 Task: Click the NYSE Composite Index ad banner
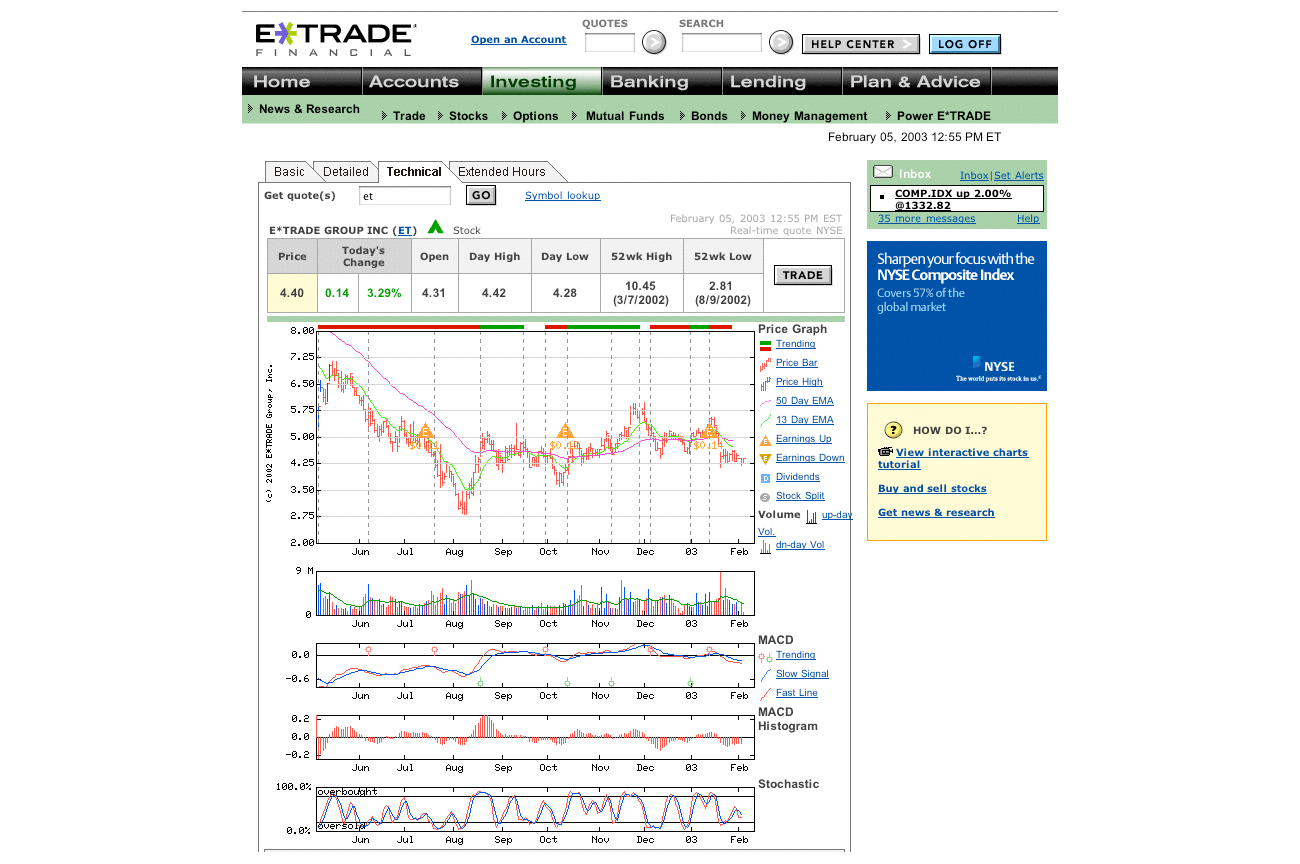pos(957,316)
